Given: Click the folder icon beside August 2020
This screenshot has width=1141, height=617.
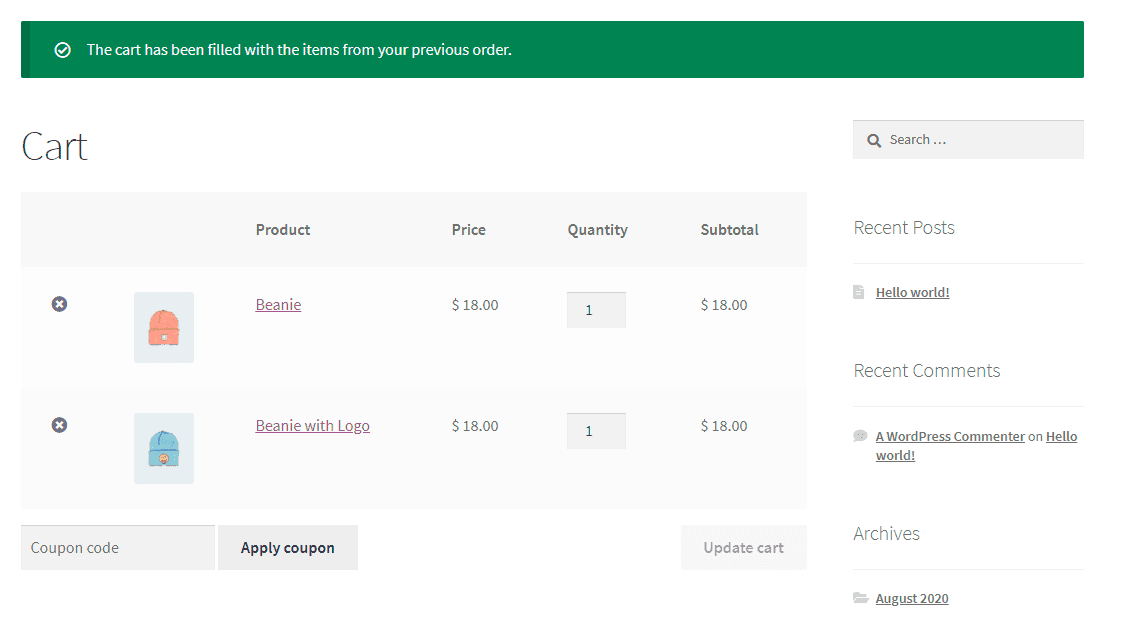Looking at the screenshot, I should coord(860,597).
